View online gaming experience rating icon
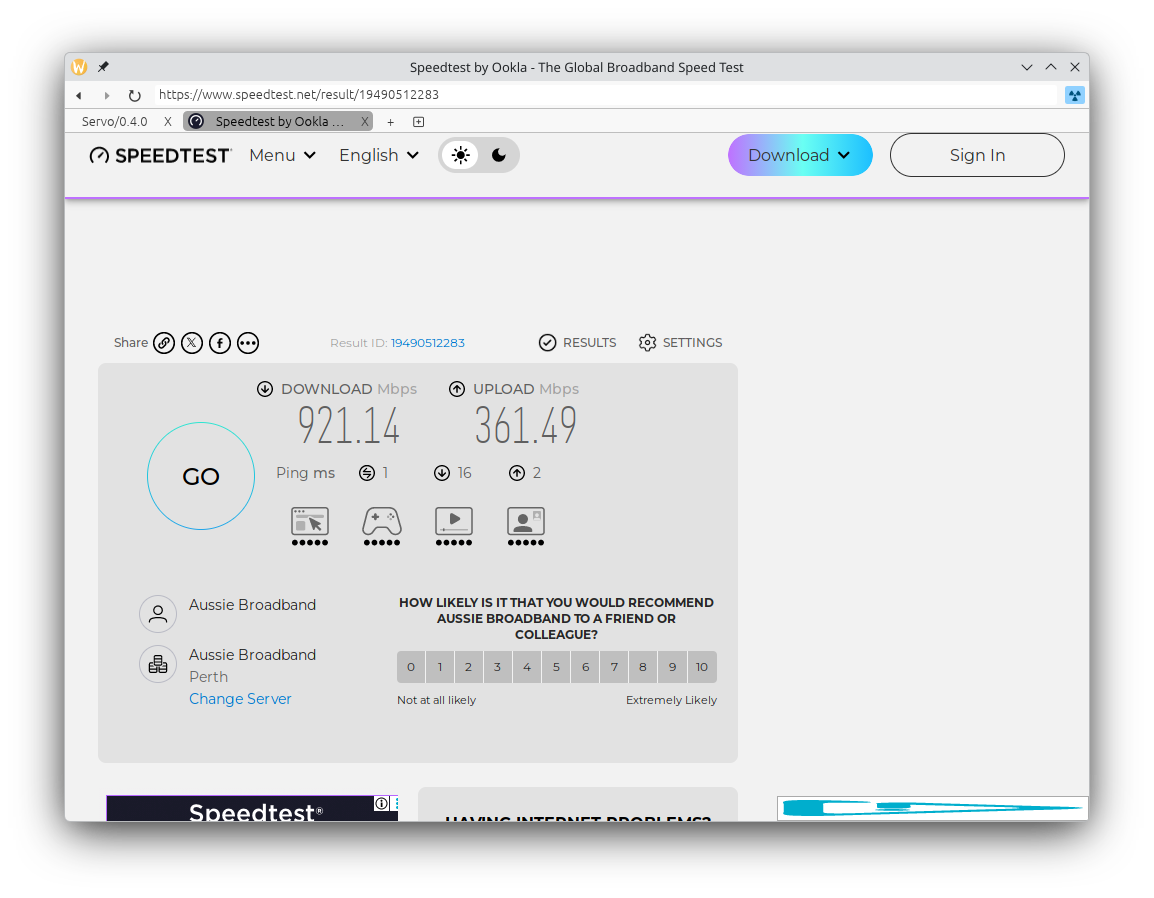This screenshot has height=898, width=1154. tap(382, 526)
